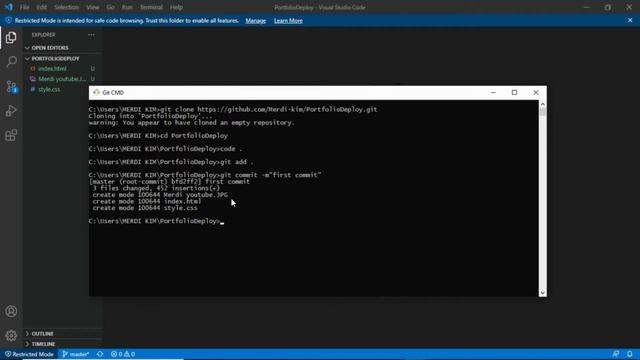Open the Help menu
640x360 pixels.
pyautogui.click(x=176, y=7)
